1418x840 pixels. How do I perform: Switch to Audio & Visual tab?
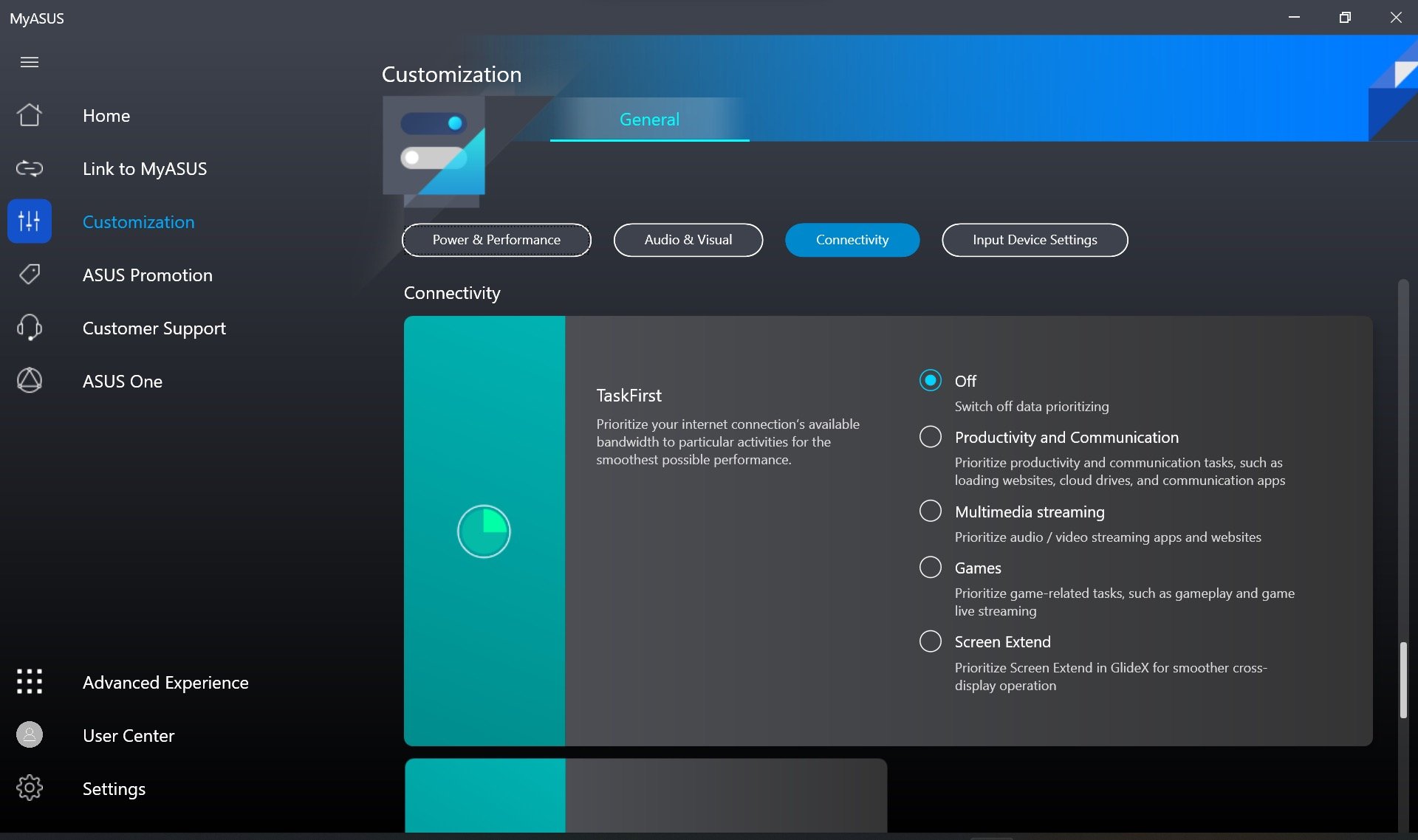pyautogui.click(x=688, y=239)
